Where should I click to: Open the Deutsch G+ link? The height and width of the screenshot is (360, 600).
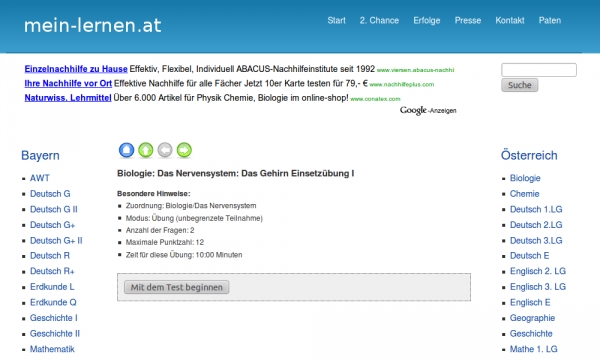52,225
